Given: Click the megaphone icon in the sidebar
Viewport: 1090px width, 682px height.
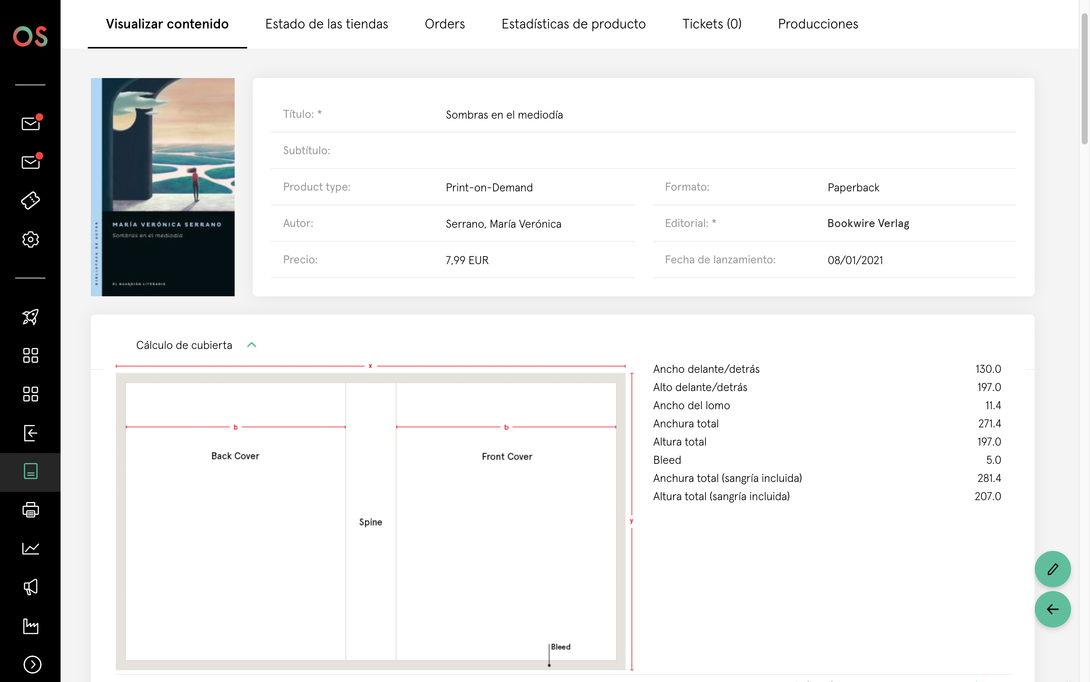Looking at the screenshot, I should click(30, 587).
